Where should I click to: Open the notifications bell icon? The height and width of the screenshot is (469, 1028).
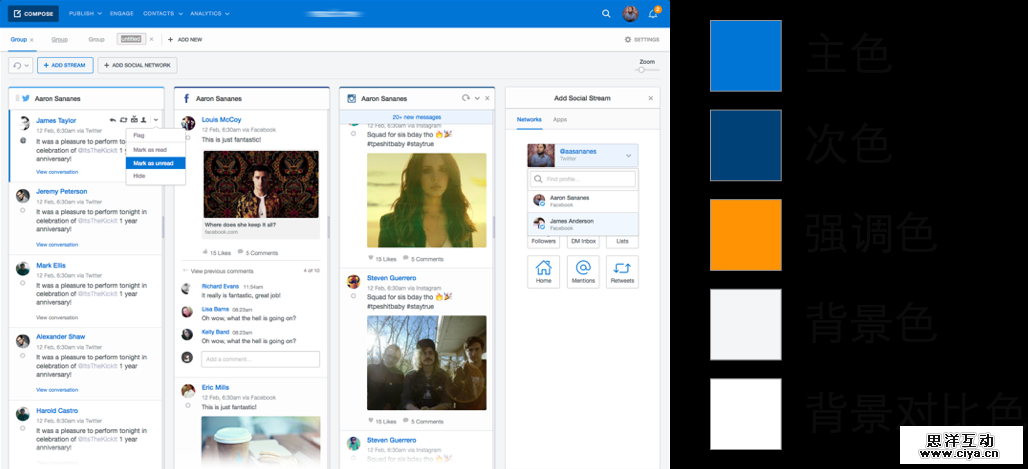(x=653, y=14)
